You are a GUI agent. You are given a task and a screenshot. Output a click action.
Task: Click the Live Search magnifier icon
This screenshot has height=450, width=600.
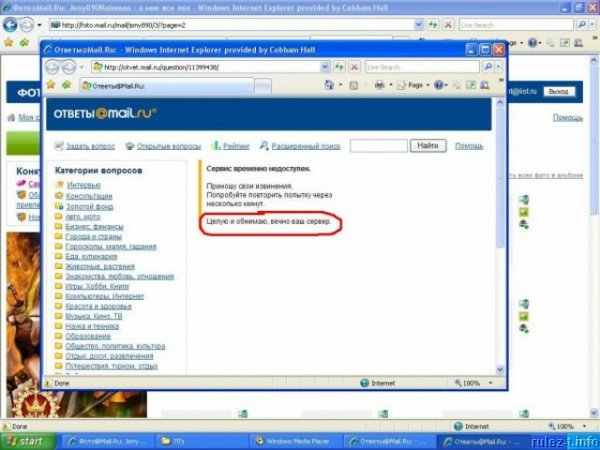pyautogui.click(x=490, y=66)
